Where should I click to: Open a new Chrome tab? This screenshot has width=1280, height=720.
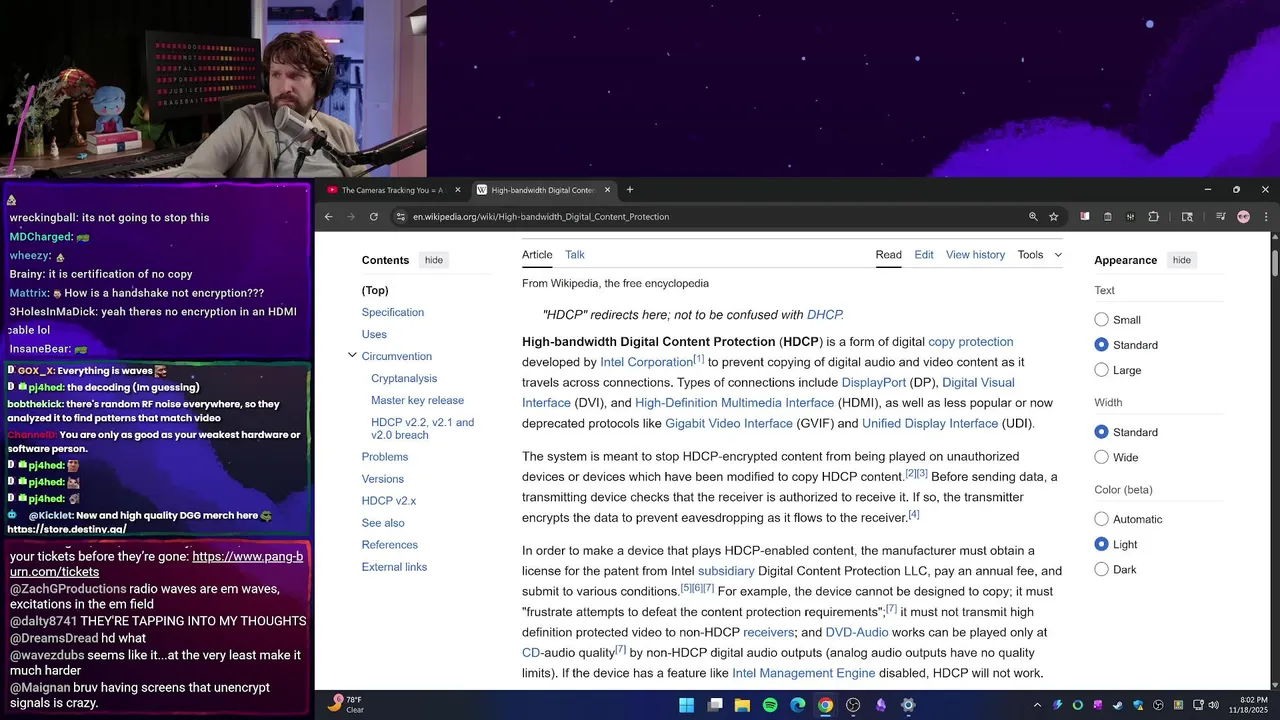click(x=630, y=190)
